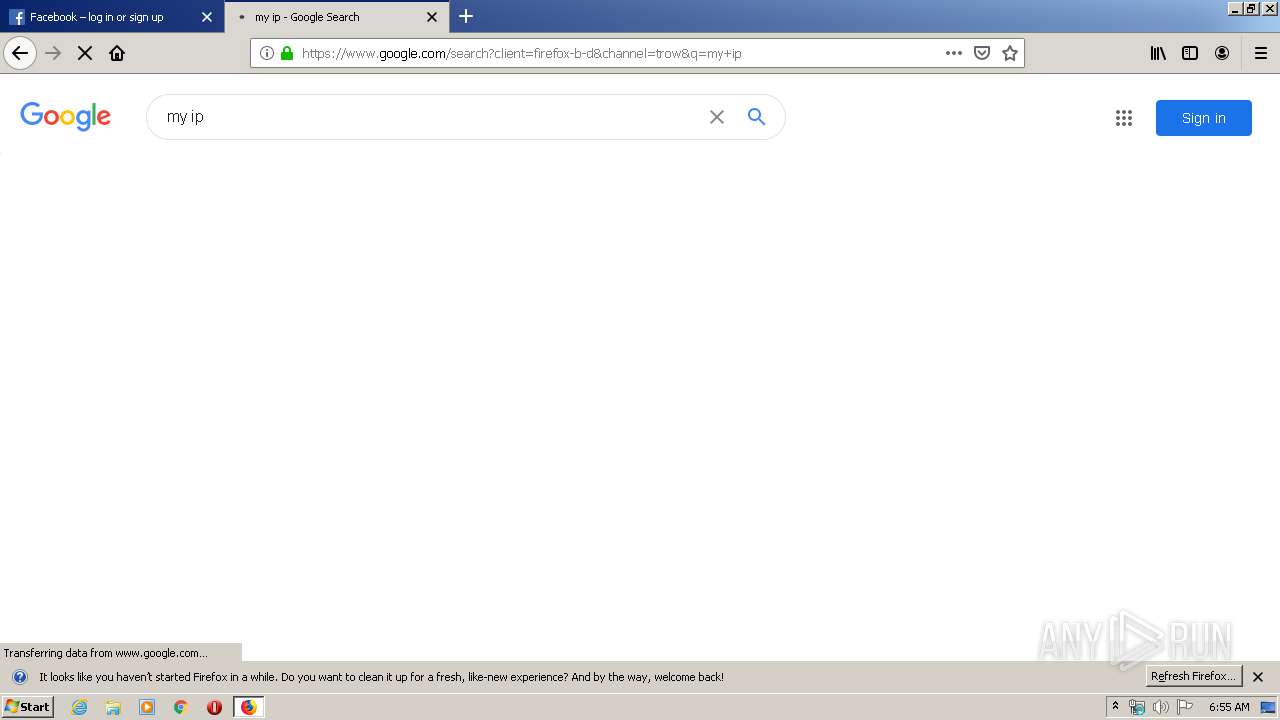The image size is (1280, 720).
Task: Open the Firefox hamburger menu
Action: [1261, 53]
